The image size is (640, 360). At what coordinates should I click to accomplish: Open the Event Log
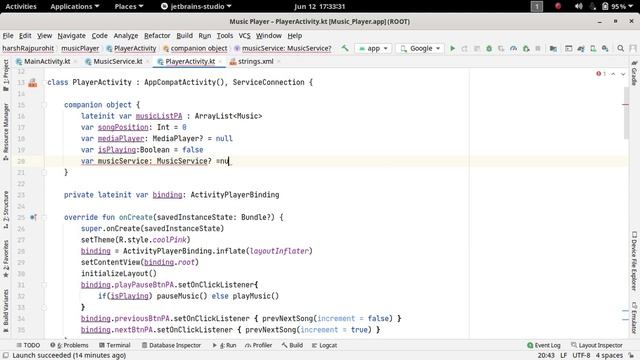click(544, 345)
